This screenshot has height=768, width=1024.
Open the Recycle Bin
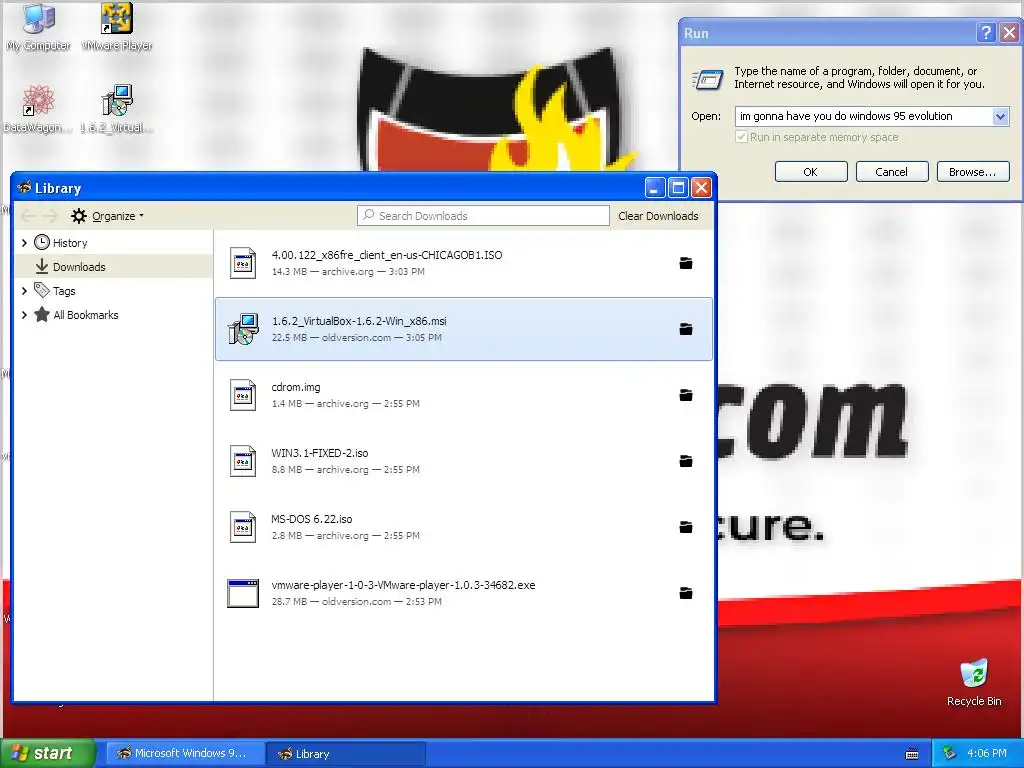click(974, 683)
